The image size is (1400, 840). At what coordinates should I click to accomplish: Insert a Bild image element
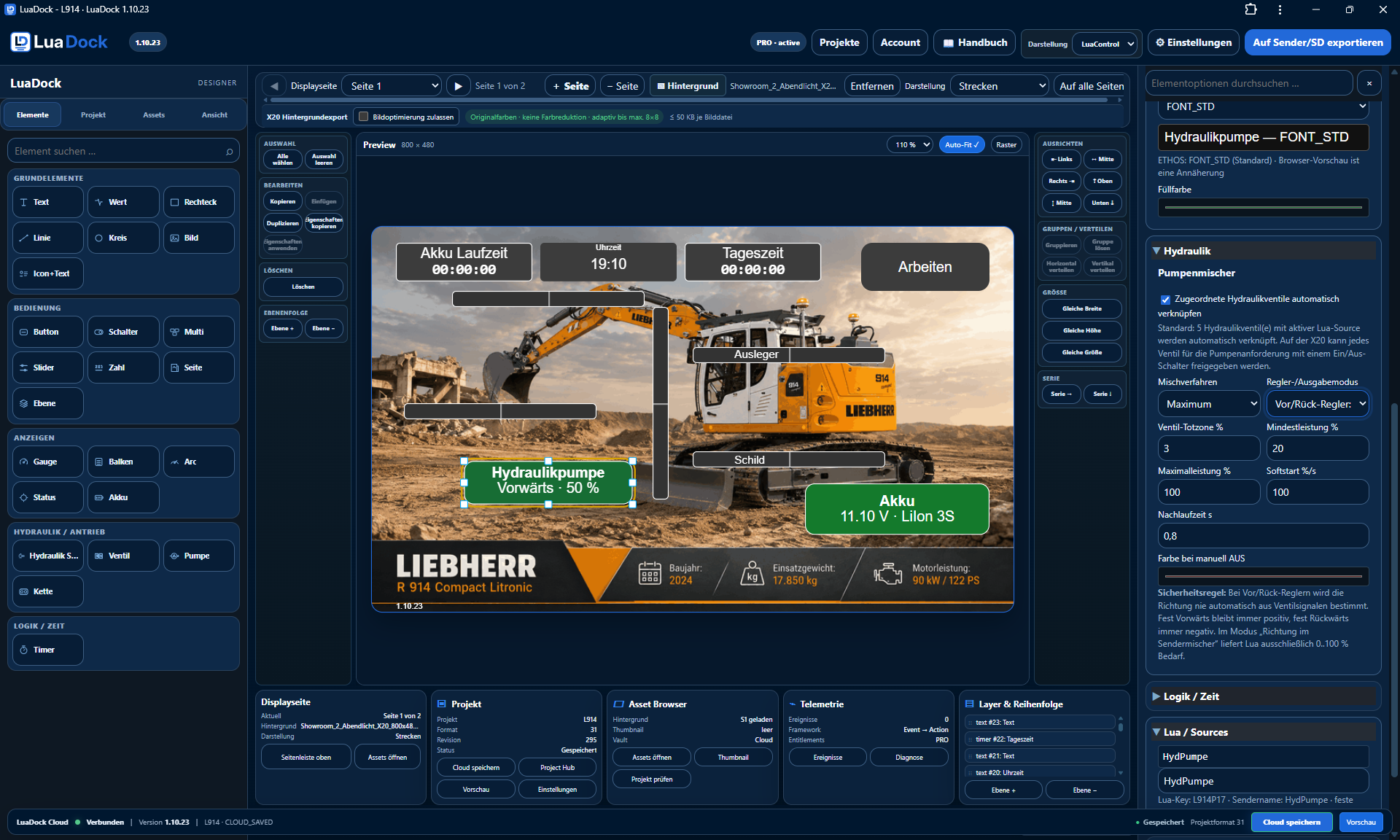pyautogui.click(x=199, y=238)
